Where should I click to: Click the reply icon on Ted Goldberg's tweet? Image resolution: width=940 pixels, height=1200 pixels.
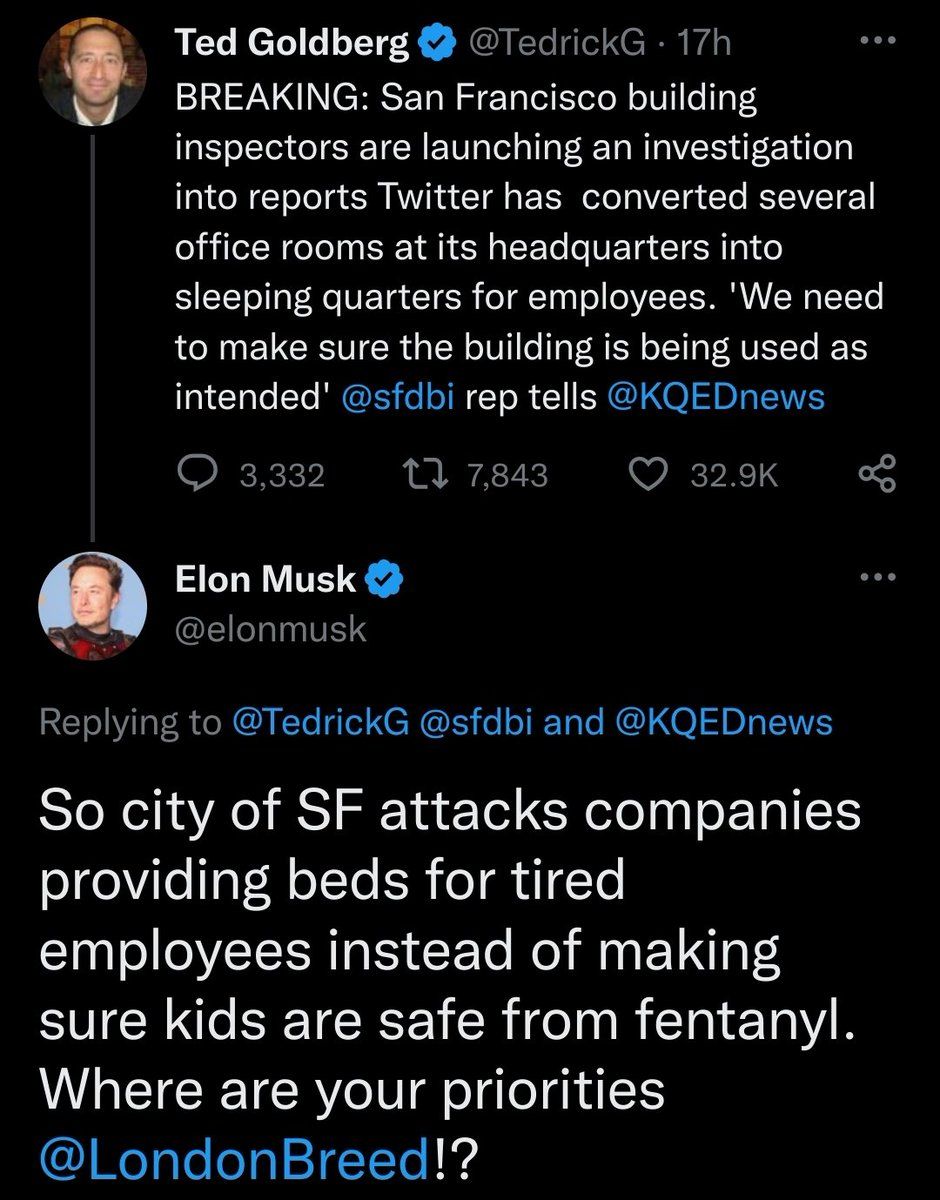pyautogui.click(x=198, y=474)
